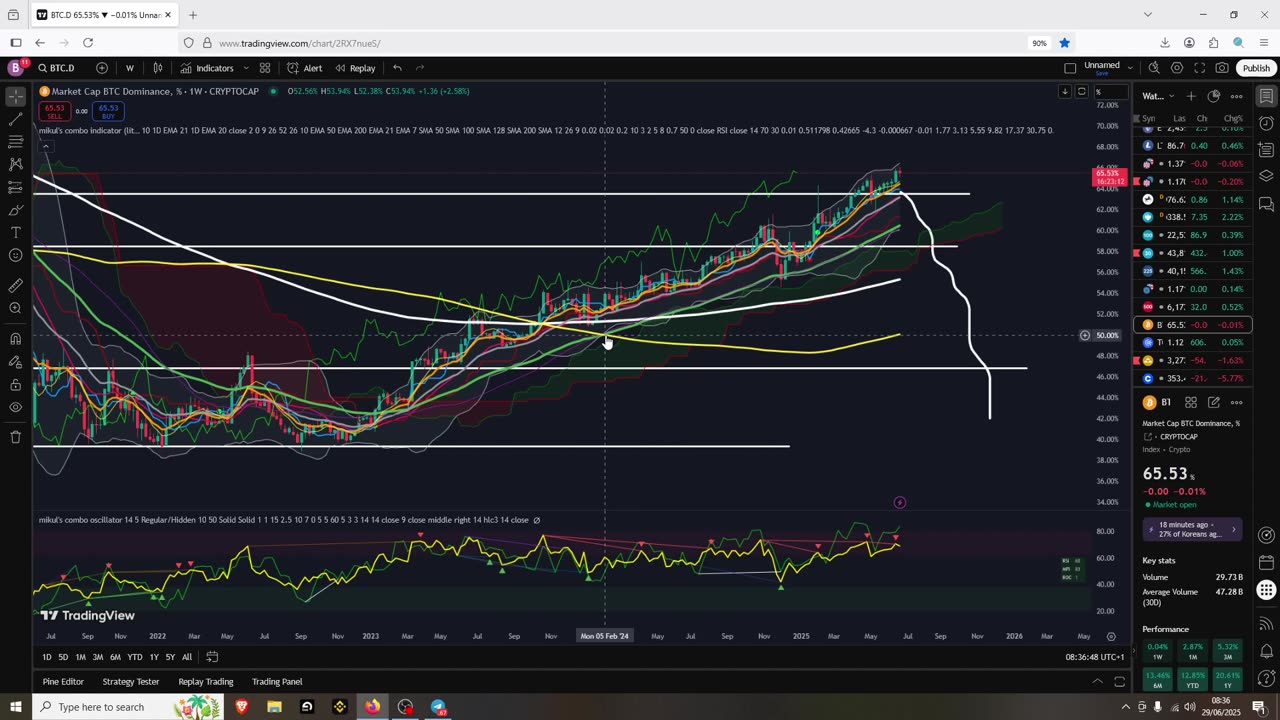
Task: Open the object tree layers panel
Action: 1266,176
